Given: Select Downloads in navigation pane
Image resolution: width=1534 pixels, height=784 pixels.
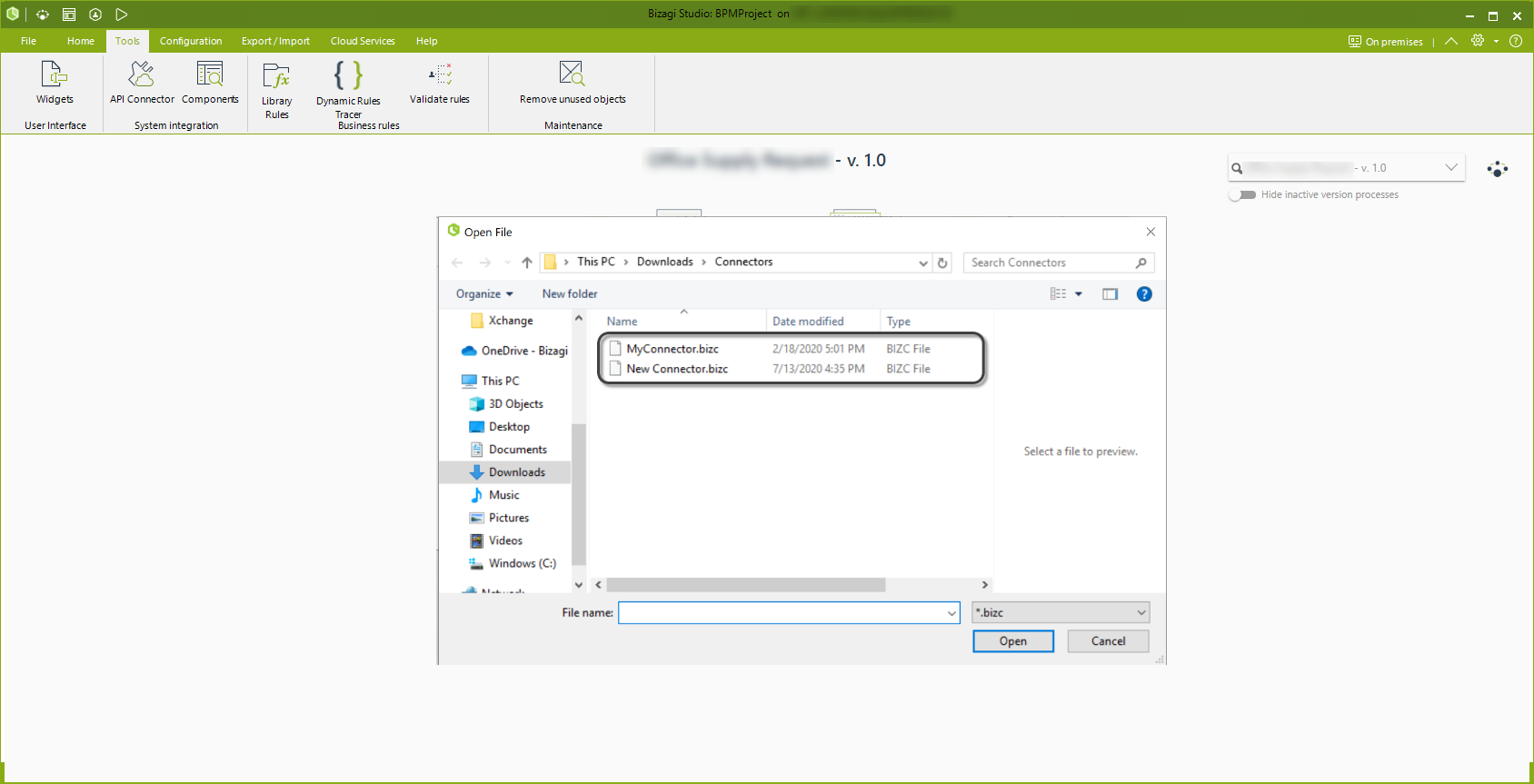Looking at the screenshot, I should pyautogui.click(x=506, y=472).
